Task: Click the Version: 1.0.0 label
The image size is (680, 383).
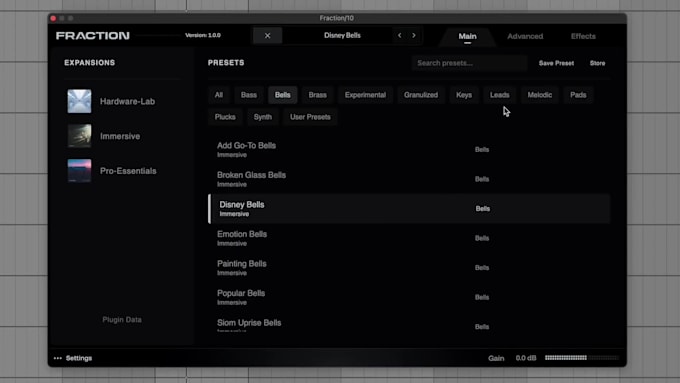Action: click(203, 35)
